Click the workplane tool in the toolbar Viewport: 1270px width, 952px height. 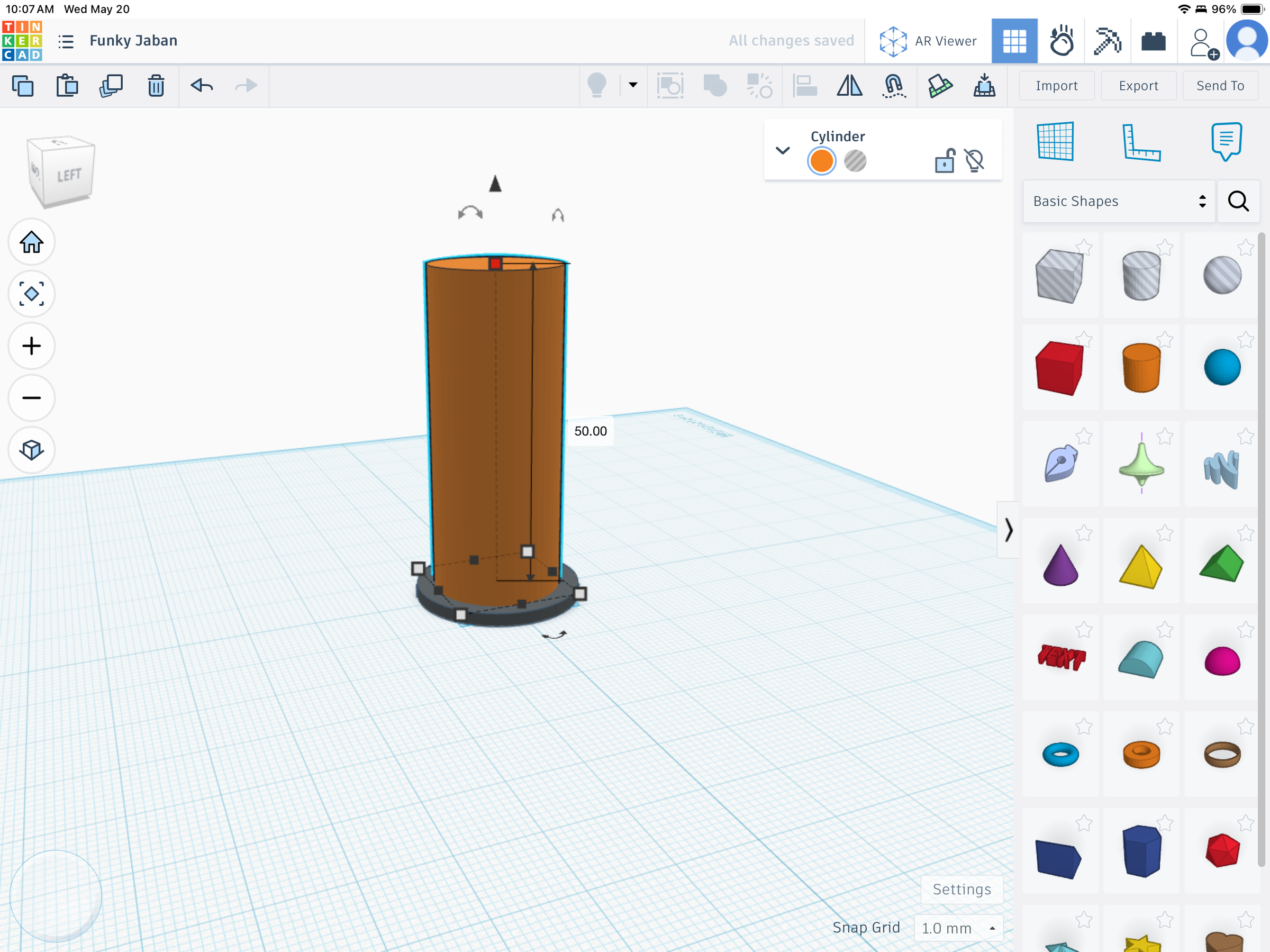point(940,86)
